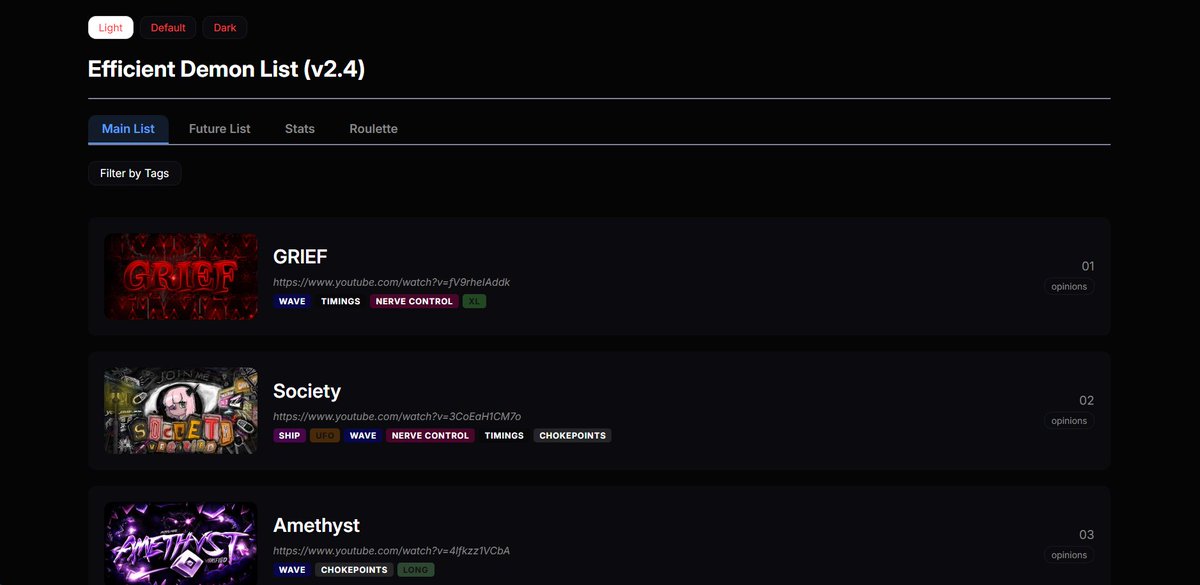
Task: Click the rank number 01
Action: [1088, 266]
